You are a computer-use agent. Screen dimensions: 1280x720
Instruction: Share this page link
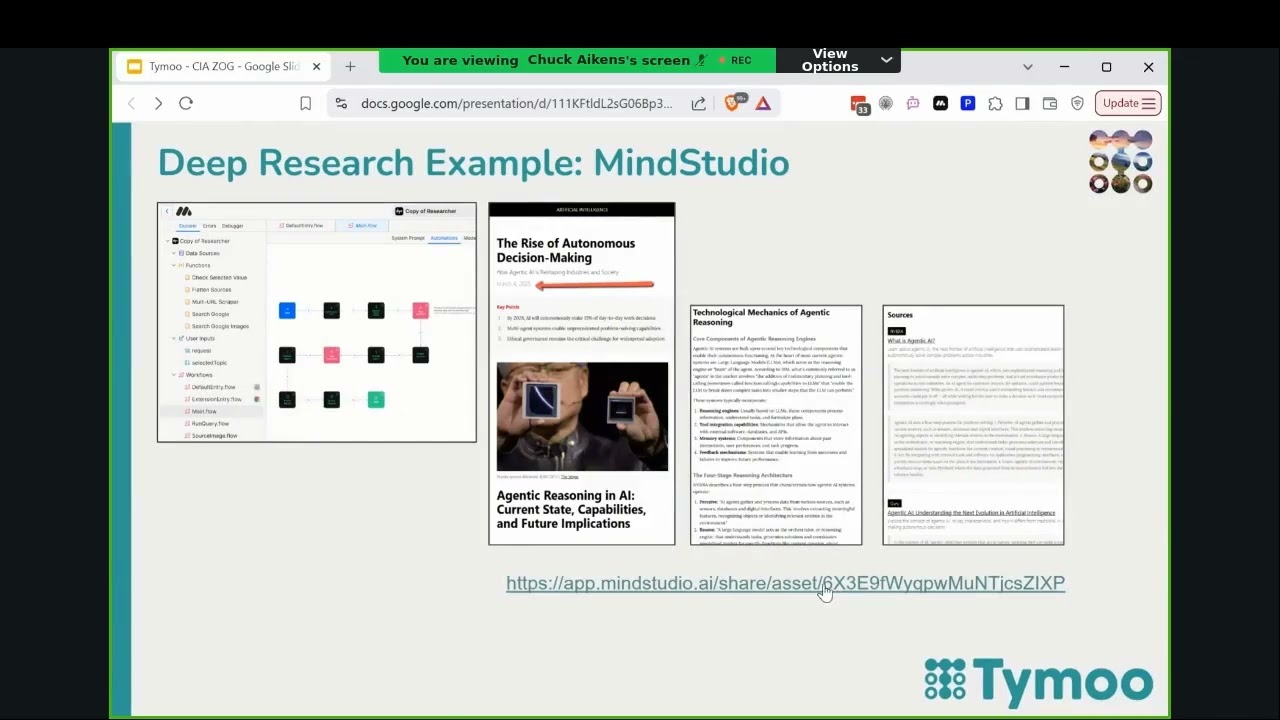tap(699, 103)
